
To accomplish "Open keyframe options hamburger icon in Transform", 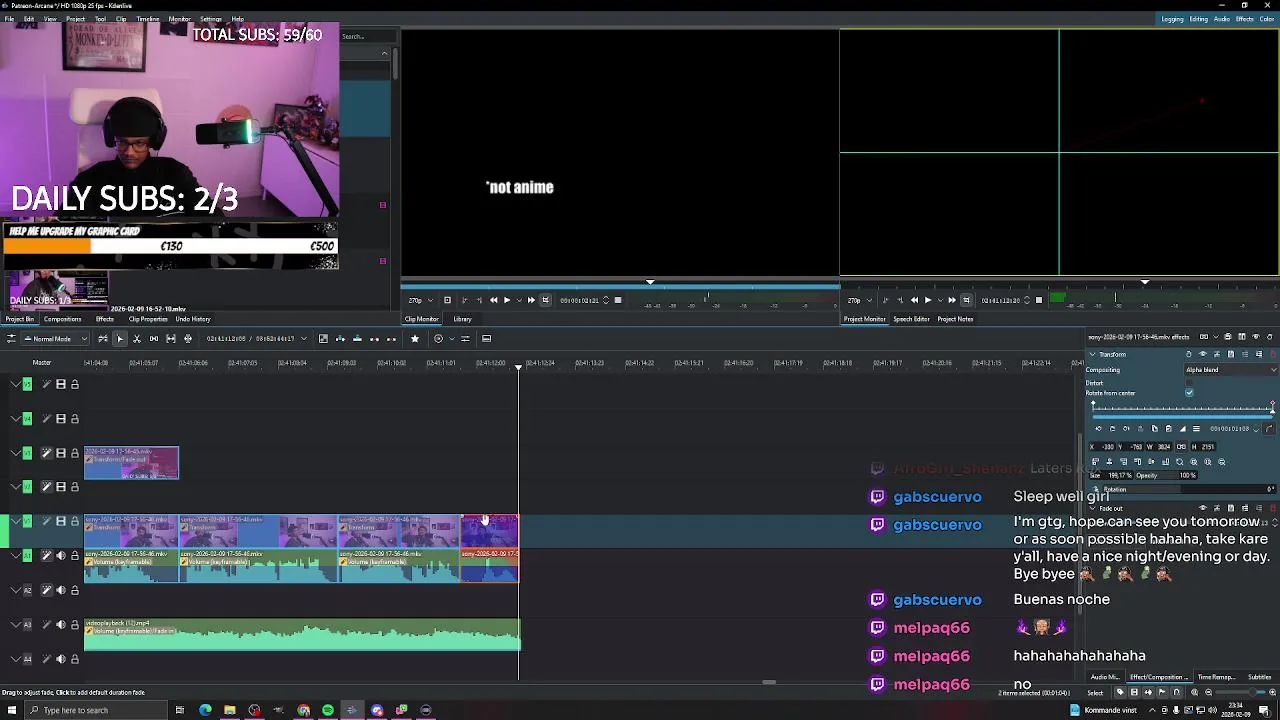I will 1196,429.
